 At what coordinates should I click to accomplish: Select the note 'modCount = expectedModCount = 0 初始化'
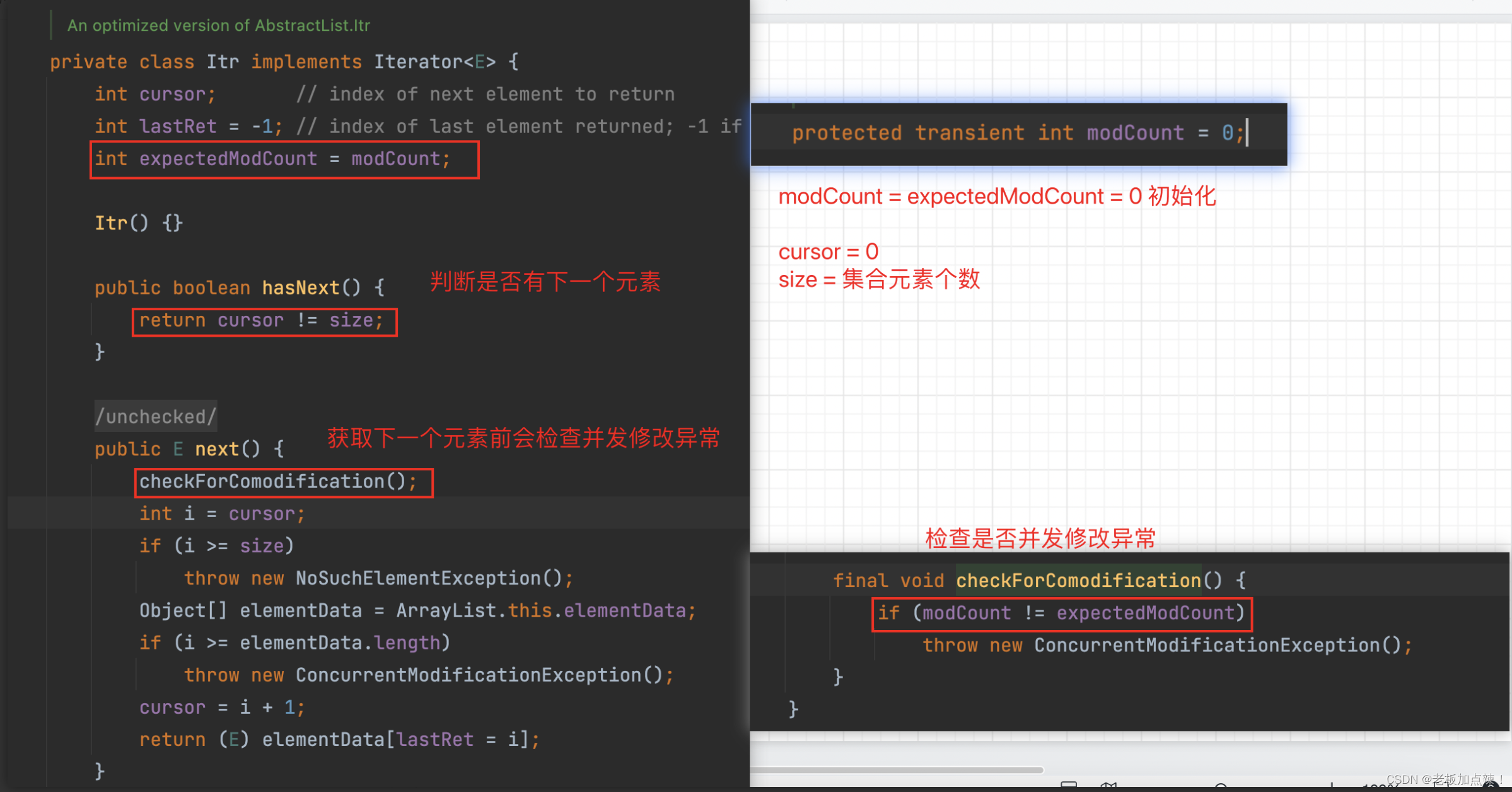pyautogui.click(x=997, y=196)
